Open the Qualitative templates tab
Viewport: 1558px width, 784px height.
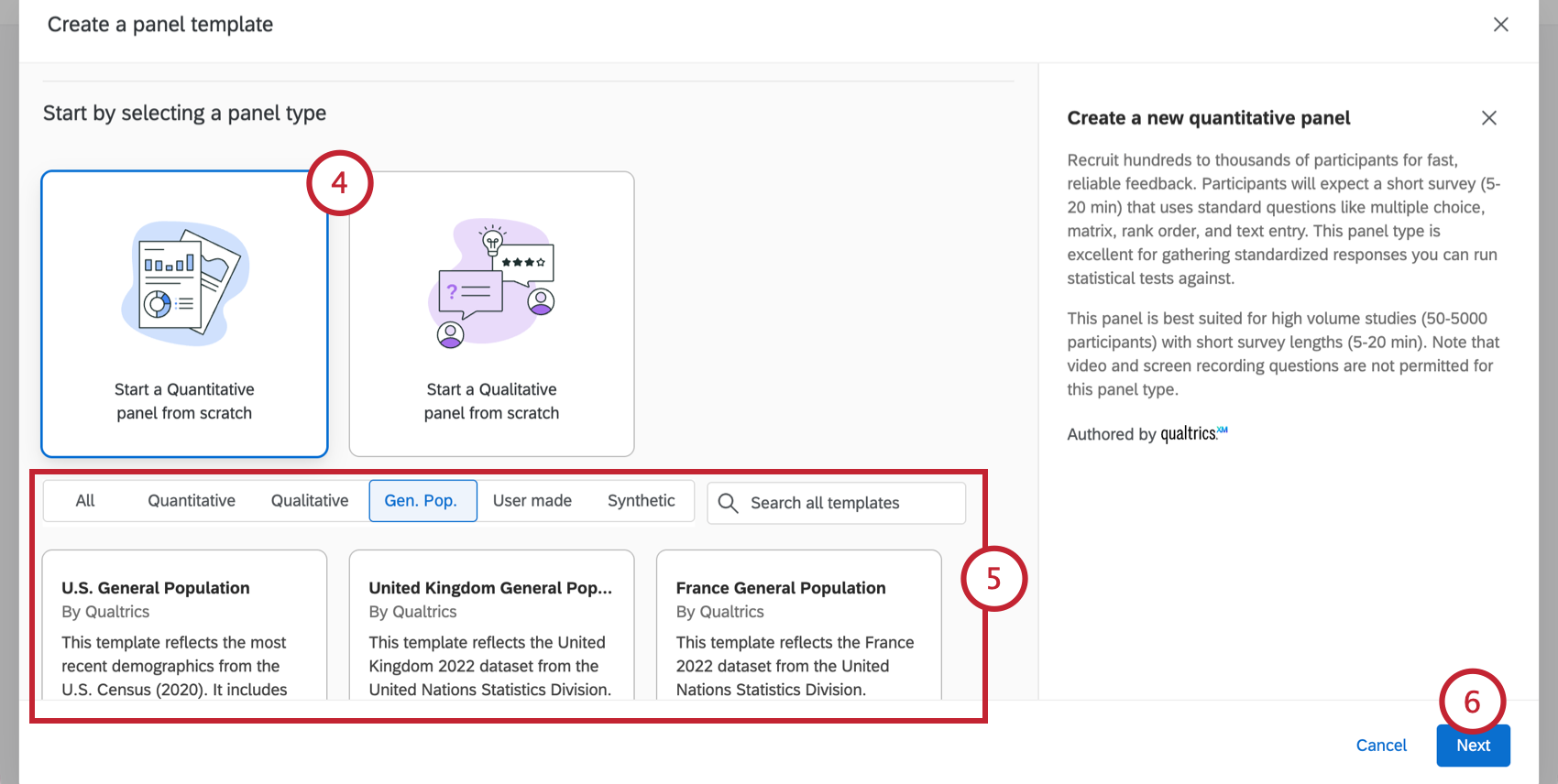pyautogui.click(x=310, y=501)
